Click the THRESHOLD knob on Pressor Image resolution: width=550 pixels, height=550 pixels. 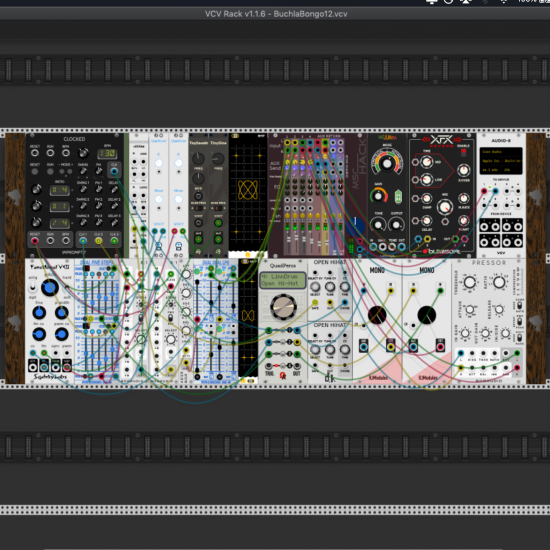(x=470, y=282)
